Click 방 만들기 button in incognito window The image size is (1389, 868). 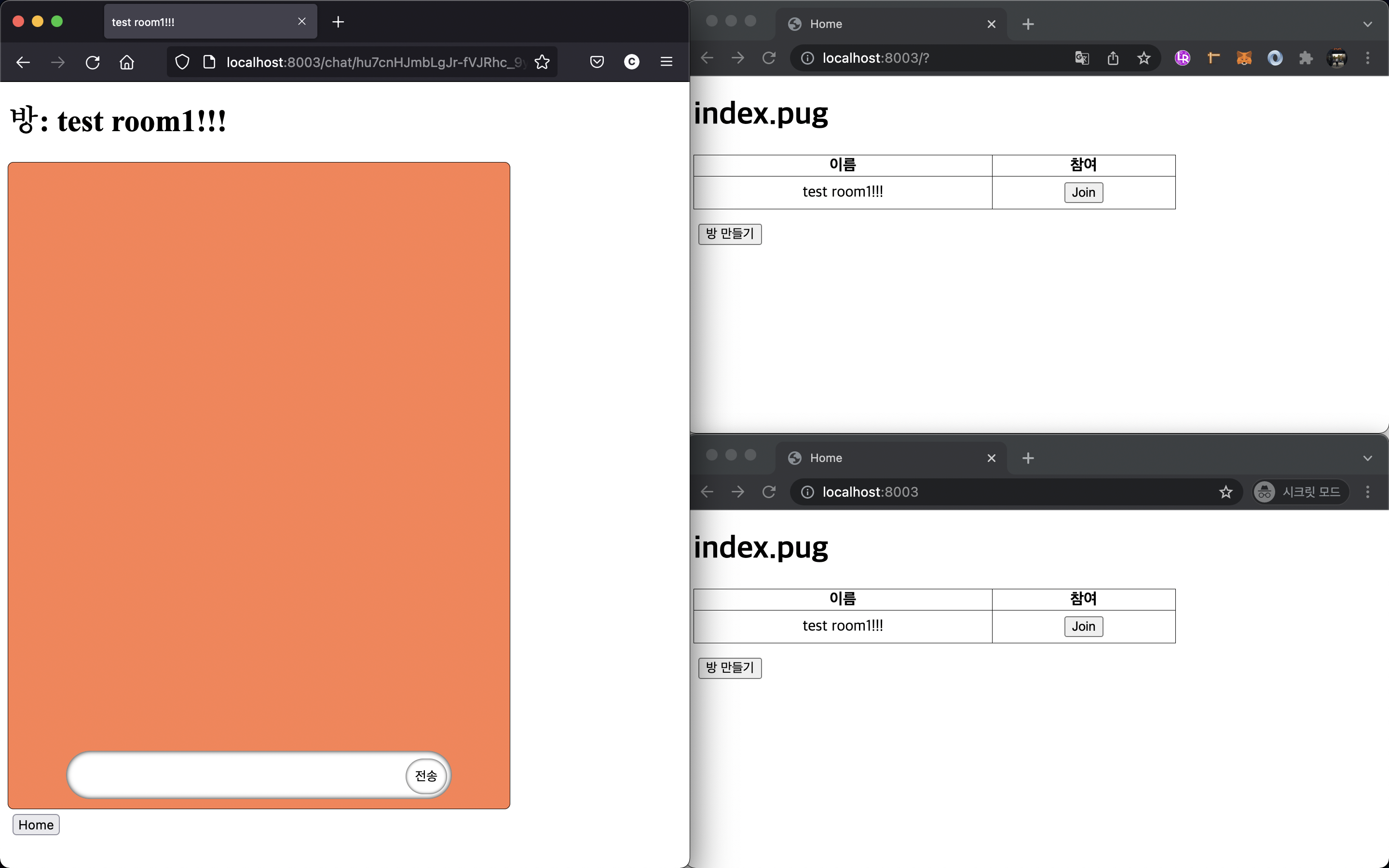pyautogui.click(x=730, y=668)
